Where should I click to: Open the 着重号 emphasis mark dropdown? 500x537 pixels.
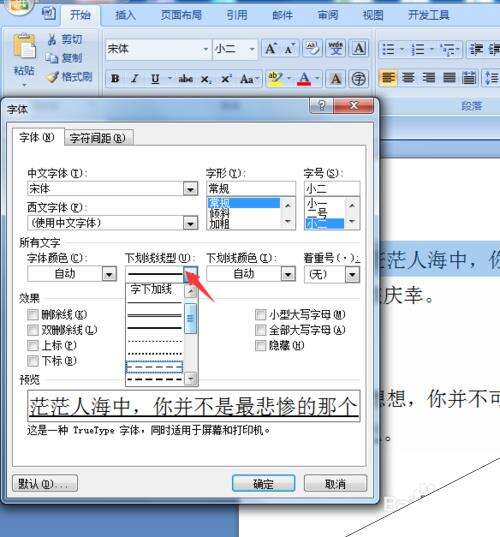pos(352,274)
